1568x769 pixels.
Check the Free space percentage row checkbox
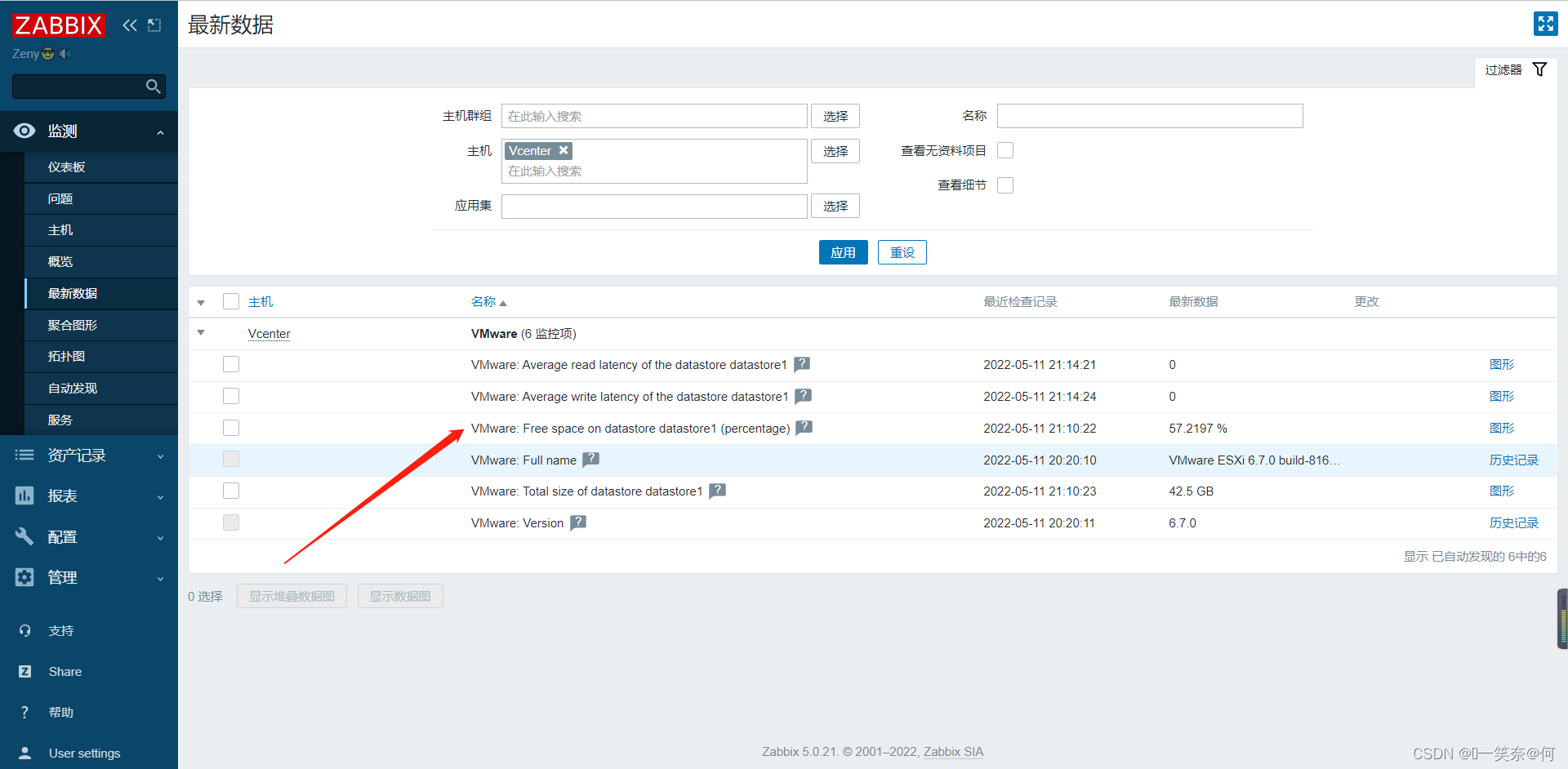[x=231, y=428]
